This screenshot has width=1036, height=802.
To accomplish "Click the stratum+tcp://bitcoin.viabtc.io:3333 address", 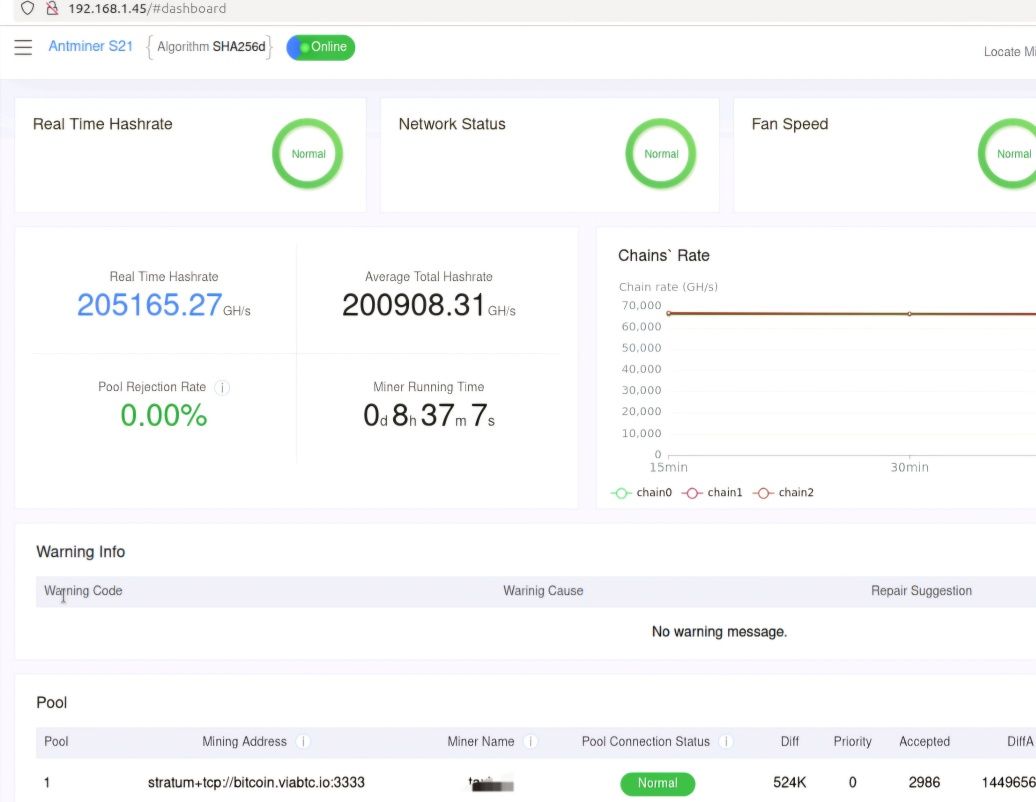I will (256, 783).
